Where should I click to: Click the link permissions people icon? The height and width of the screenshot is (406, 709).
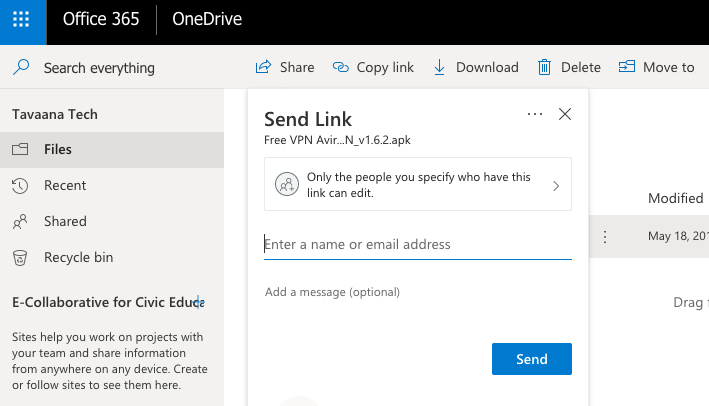[287, 184]
